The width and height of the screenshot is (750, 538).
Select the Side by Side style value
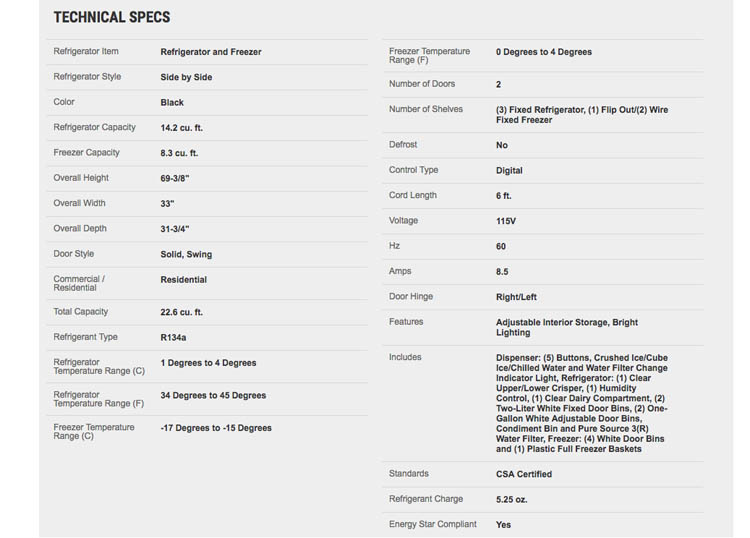click(x=186, y=77)
